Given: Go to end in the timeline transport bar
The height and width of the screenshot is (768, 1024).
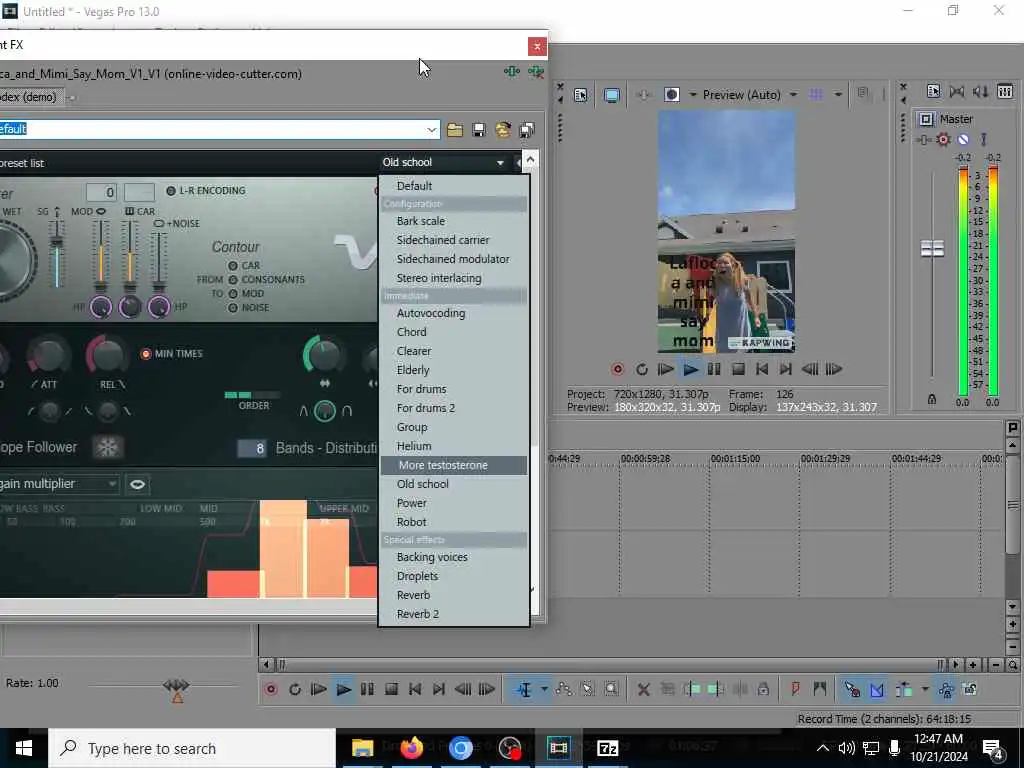Looking at the screenshot, I should click(439, 689).
